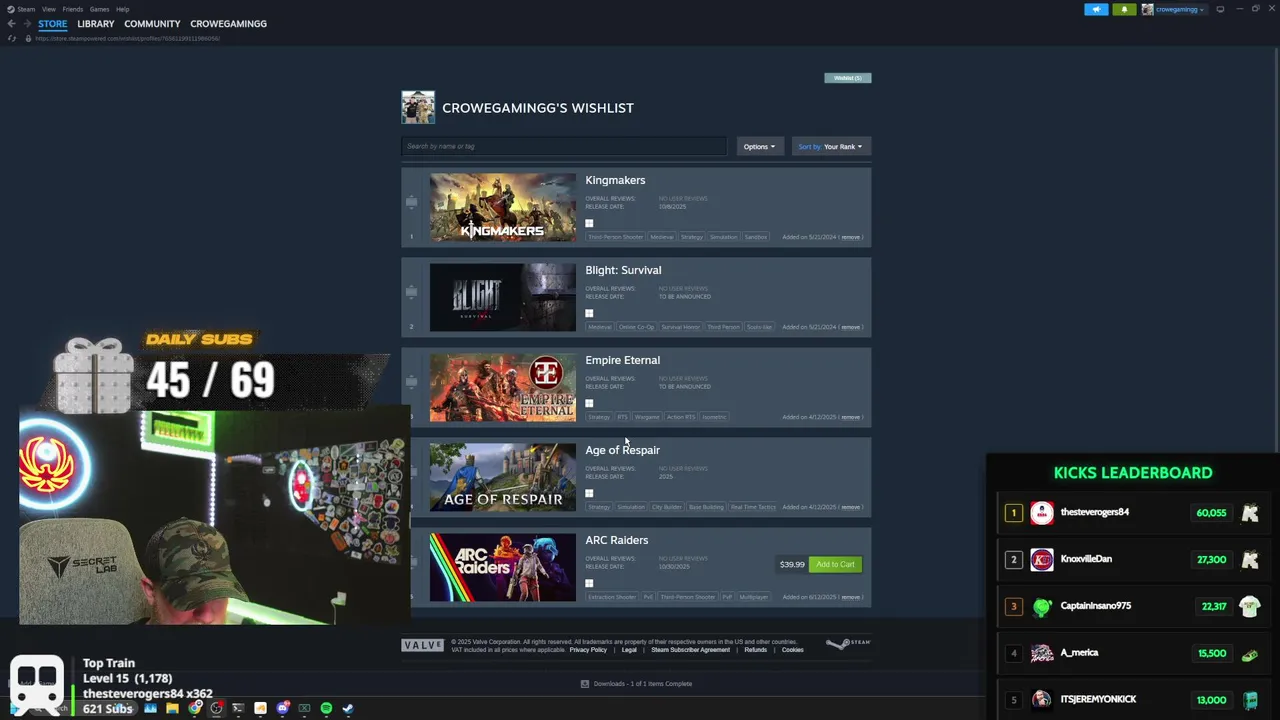The width and height of the screenshot is (1280, 720).
Task: Open the Legal footer link
Action: coord(629,650)
